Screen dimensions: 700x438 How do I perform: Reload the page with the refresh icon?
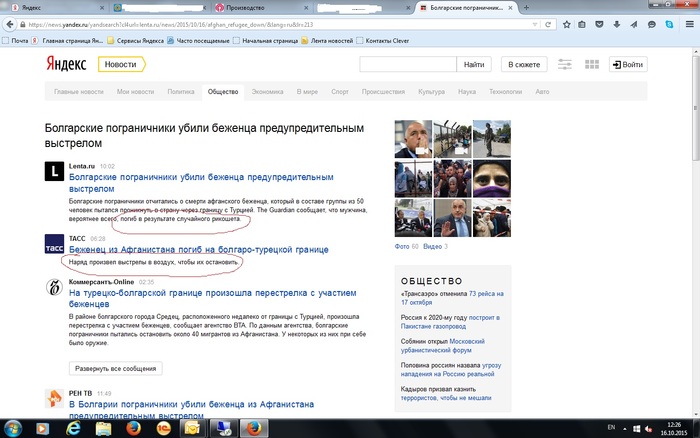[x=548, y=25]
